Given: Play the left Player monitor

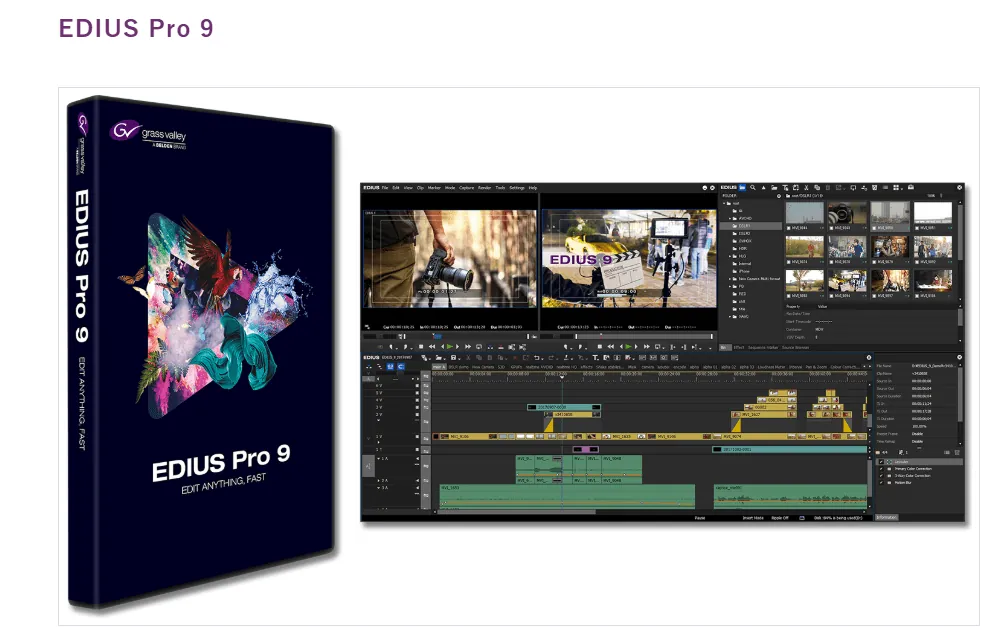Looking at the screenshot, I should (x=450, y=347).
